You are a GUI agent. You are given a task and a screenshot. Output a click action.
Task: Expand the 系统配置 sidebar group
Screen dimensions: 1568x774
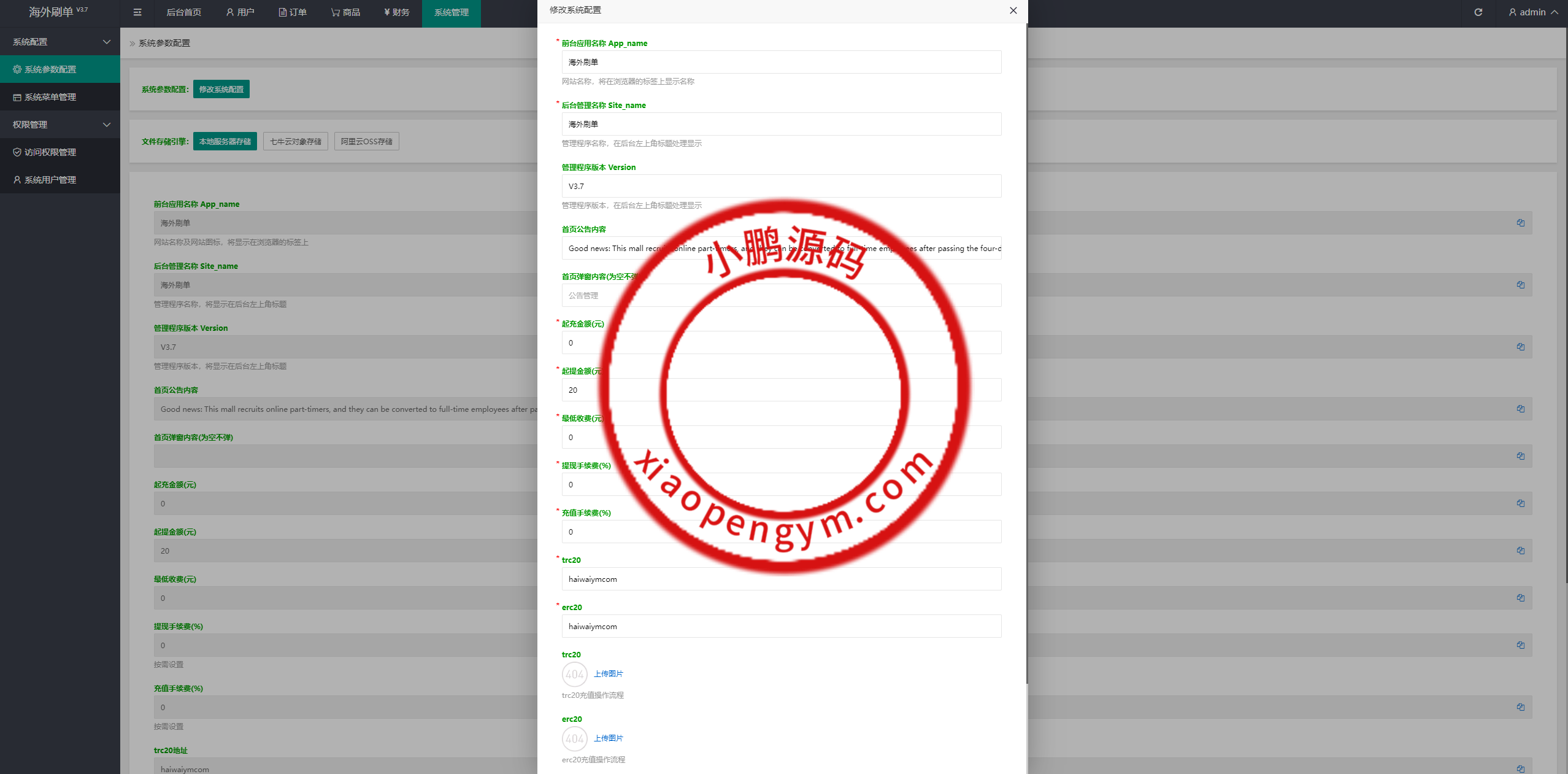coord(60,42)
